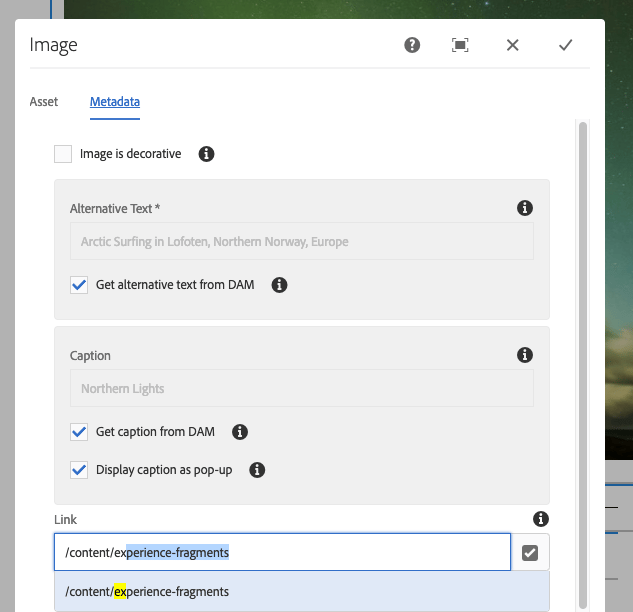Enable the Image is decorative checkbox
The height and width of the screenshot is (612, 633).
[63, 154]
